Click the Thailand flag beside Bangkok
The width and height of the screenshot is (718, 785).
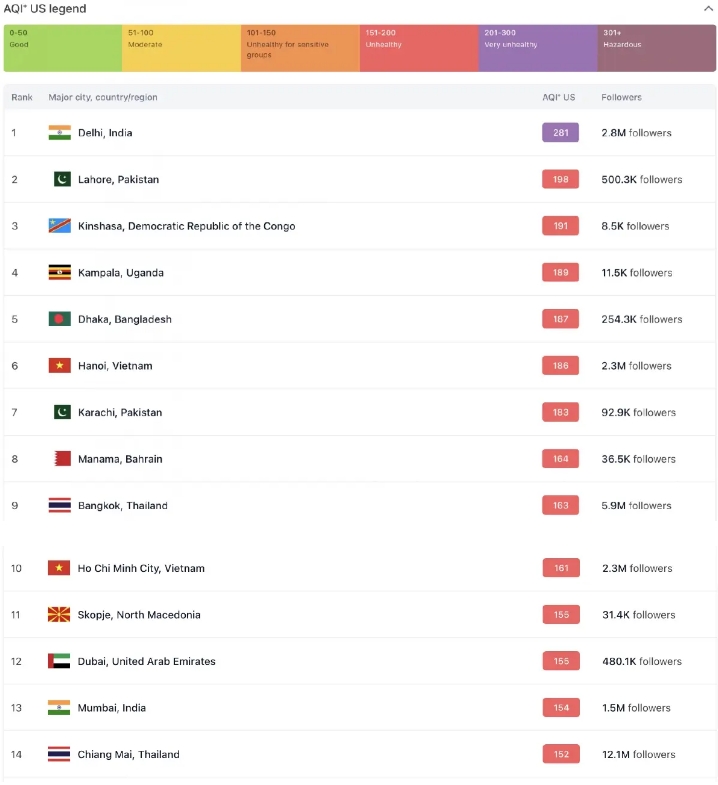click(x=60, y=505)
